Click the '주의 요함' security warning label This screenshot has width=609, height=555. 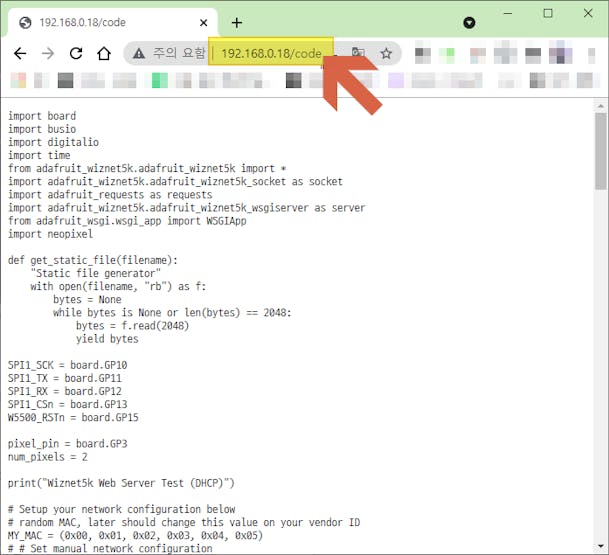[x=178, y=53]
